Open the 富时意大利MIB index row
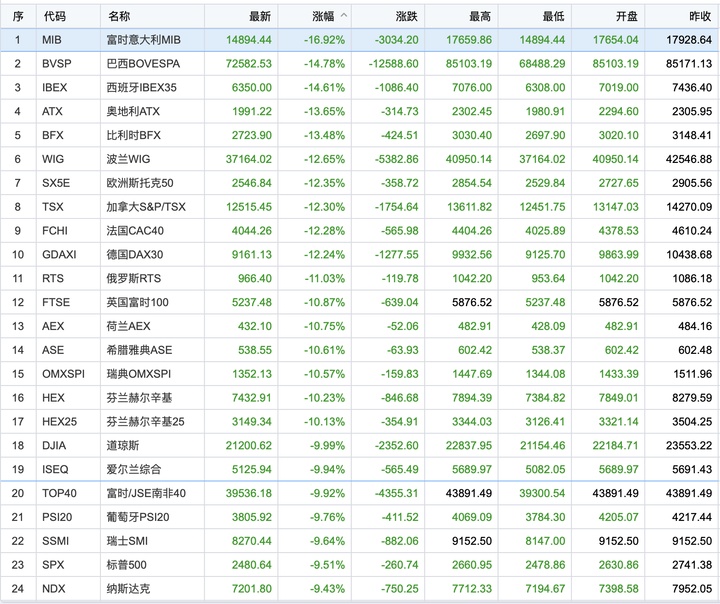The image size is (720, 604). (360, 40)
